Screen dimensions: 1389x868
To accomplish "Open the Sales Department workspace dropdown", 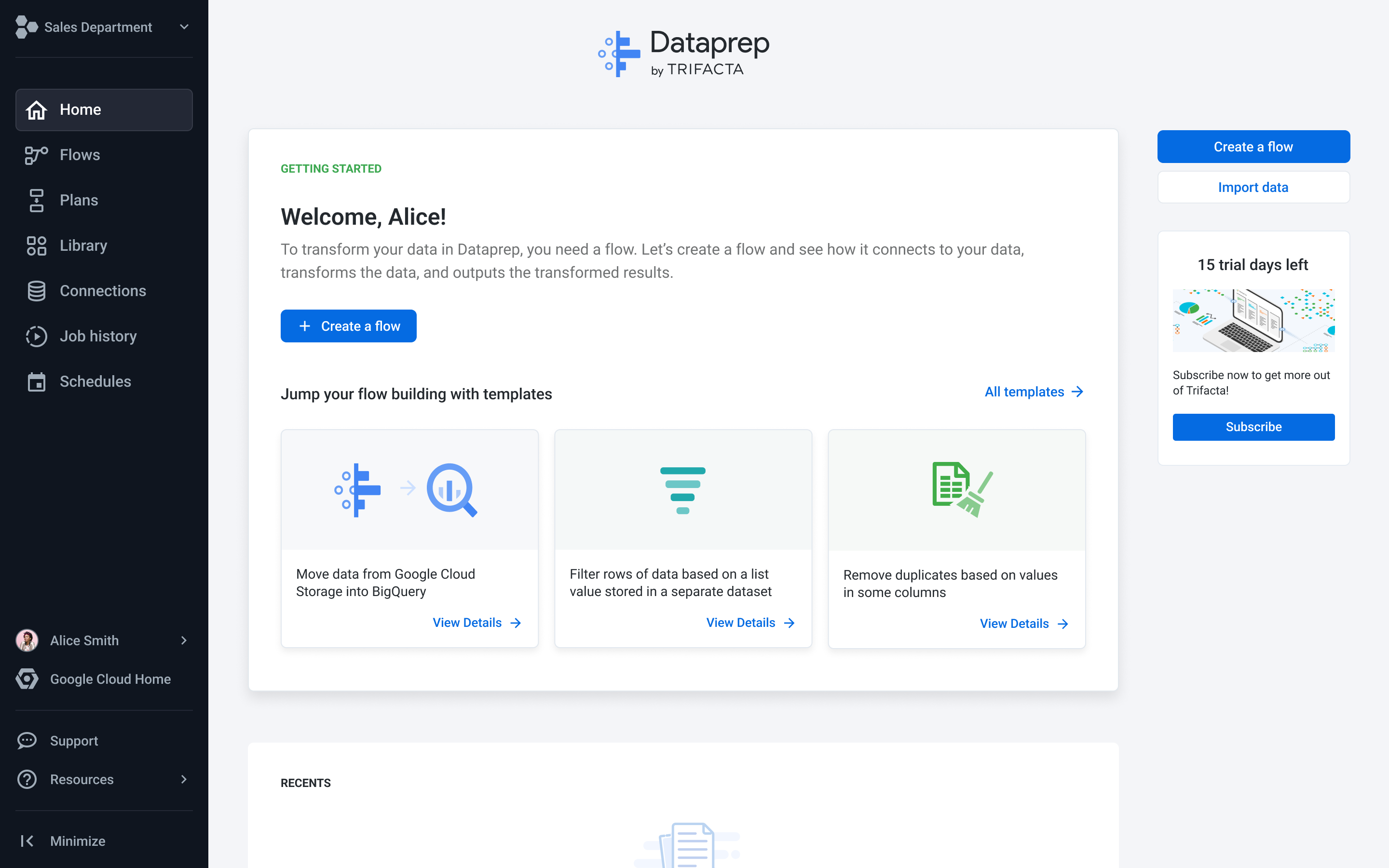I will (184, 27).
